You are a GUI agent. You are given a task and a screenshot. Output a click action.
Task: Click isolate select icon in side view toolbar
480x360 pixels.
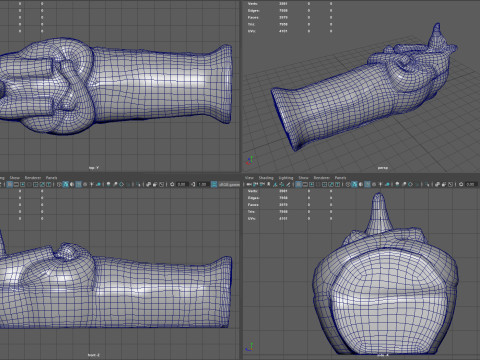coord(426,184)
